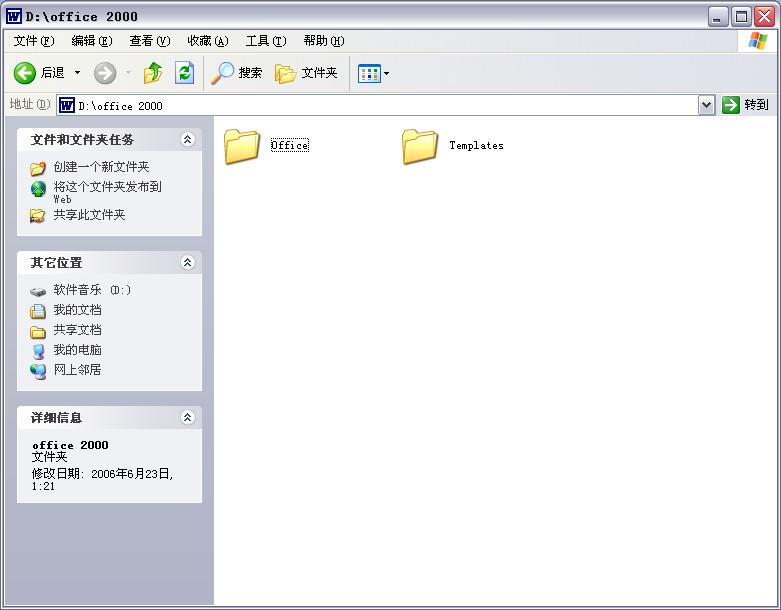Click the Word icon in title bar
This screenshot has height=610, width=781.
click(x=13, y=16)
